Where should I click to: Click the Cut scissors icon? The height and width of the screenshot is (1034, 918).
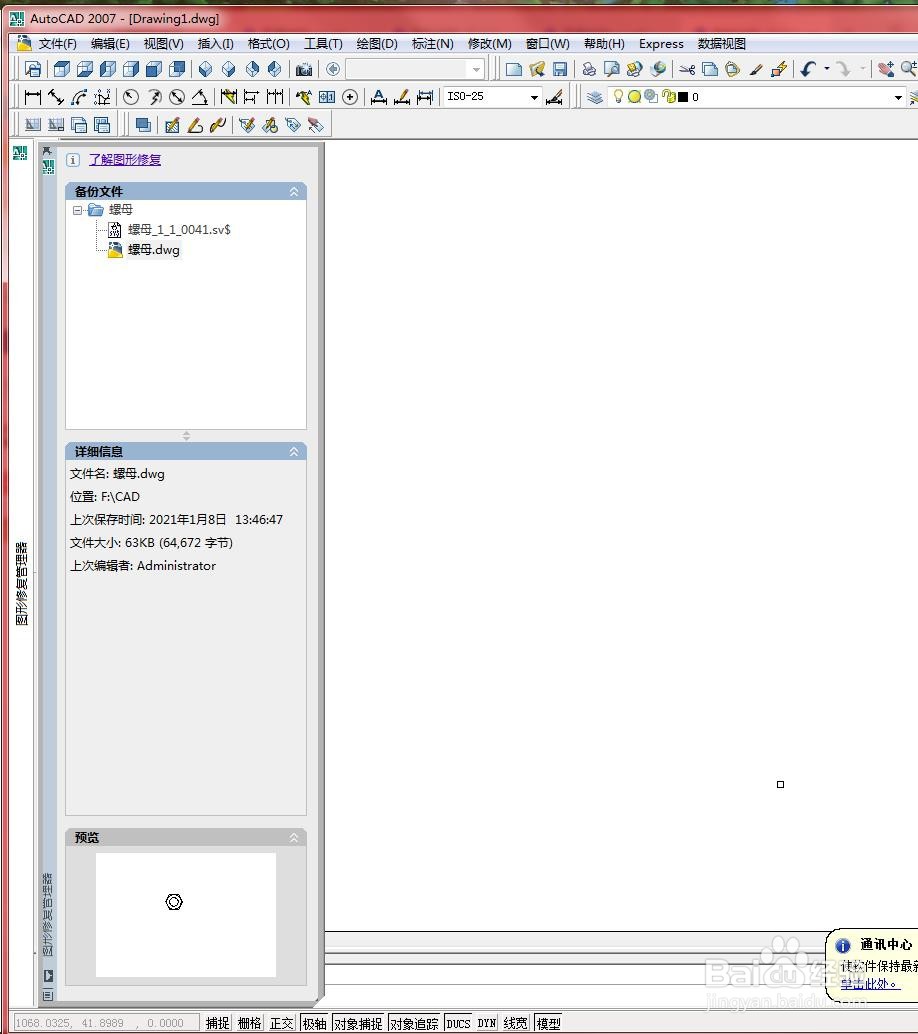[687, 69]
